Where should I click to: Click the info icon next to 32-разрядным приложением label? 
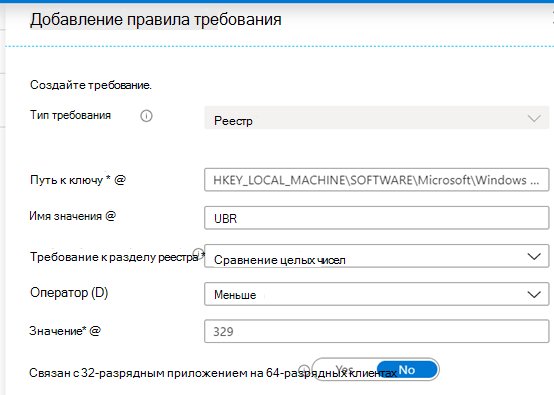(304, 370)
